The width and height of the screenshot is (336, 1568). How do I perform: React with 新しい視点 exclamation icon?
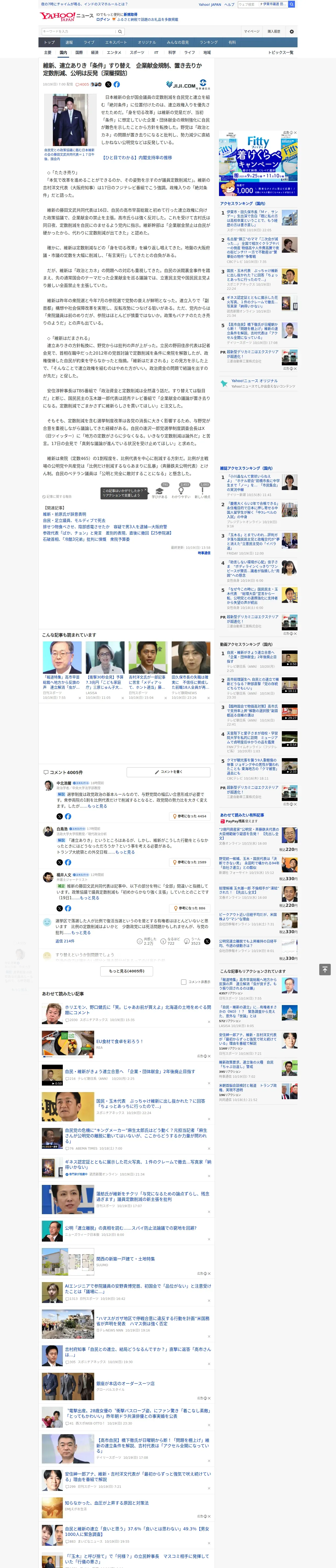[x=203, y=491]
